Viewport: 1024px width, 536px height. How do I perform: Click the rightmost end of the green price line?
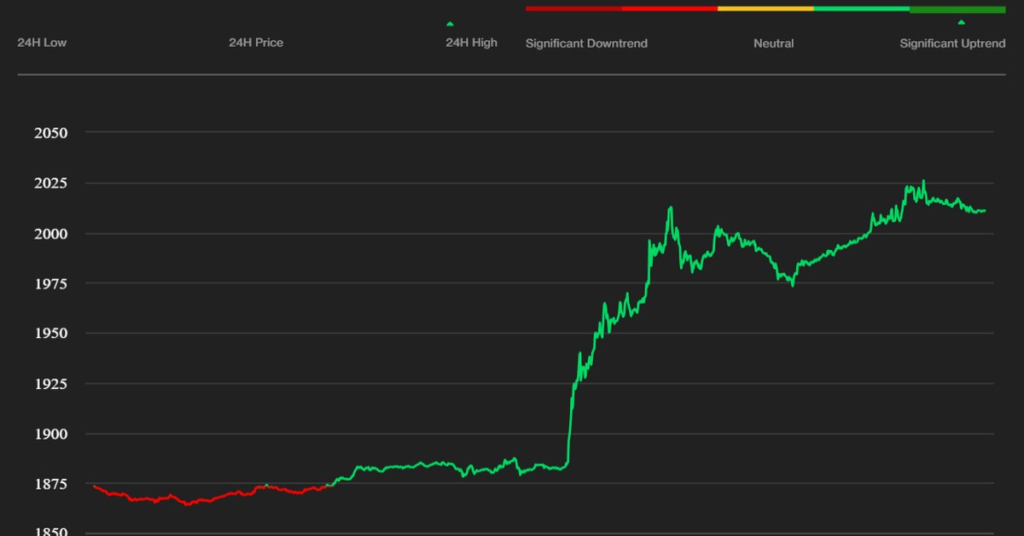984,211
